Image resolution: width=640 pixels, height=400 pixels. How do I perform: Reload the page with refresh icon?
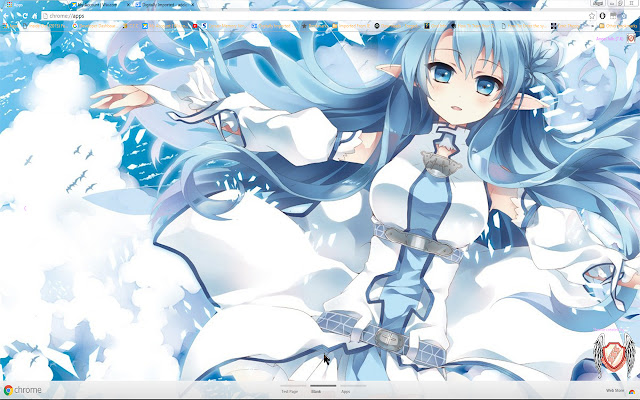tap(25, 16)
